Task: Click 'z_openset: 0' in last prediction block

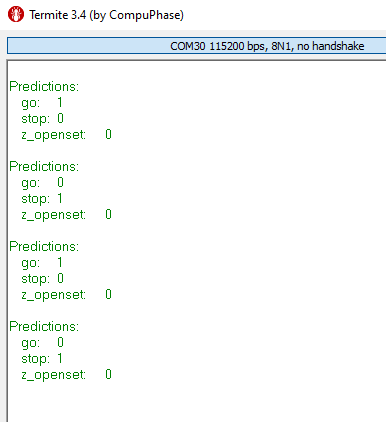Action: point(66,374)
